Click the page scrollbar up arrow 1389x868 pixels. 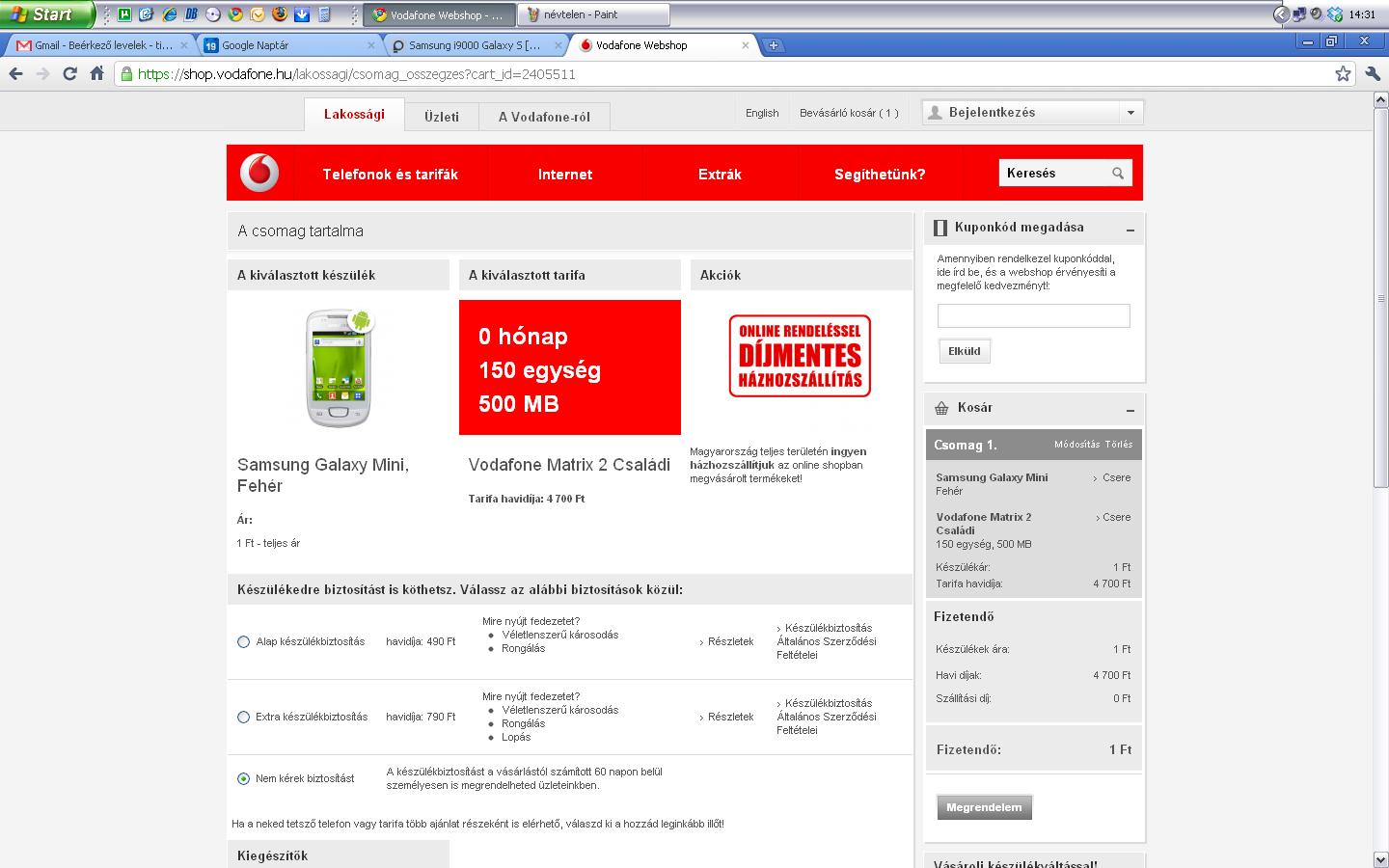pyautogui.click(x=1380, y=100)
